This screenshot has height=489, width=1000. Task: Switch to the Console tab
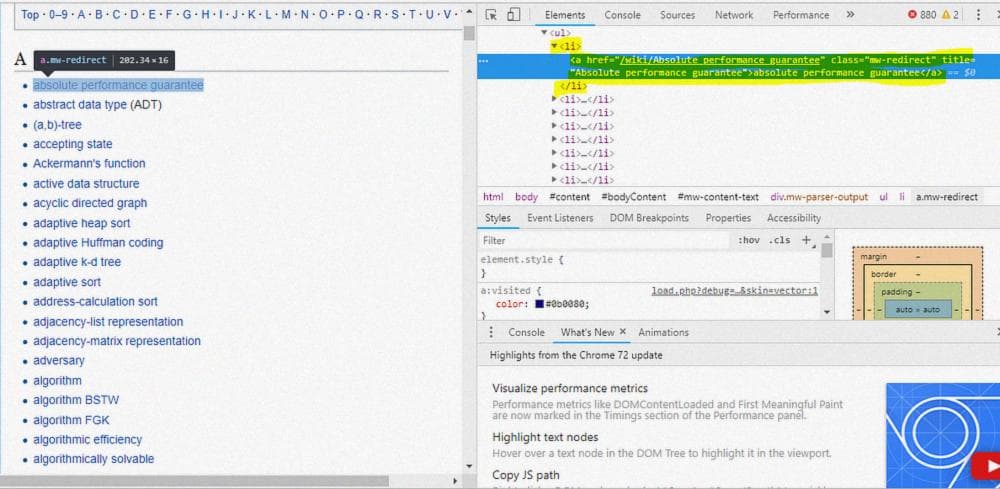622,15
